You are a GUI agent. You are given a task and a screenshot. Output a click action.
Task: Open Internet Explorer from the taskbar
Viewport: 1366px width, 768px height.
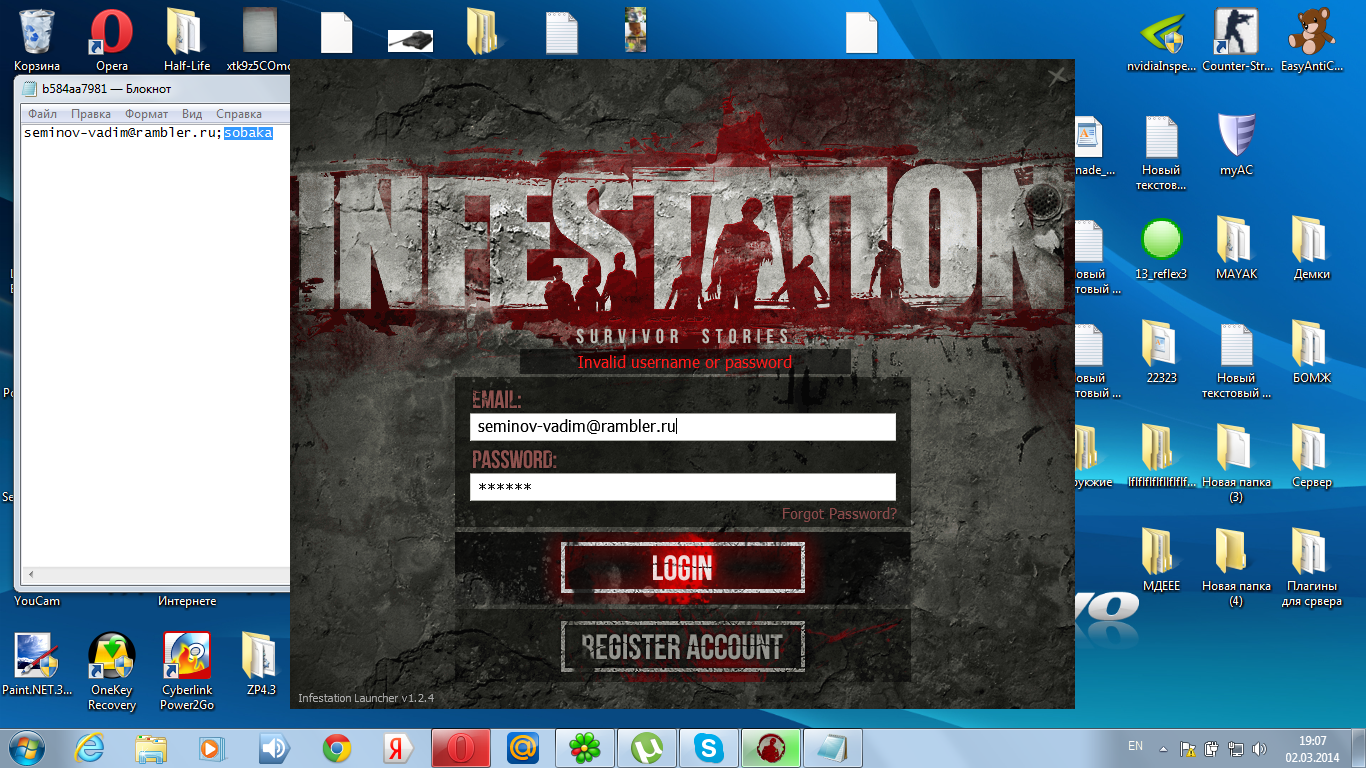pyautogui.click(x=91, y=747)
